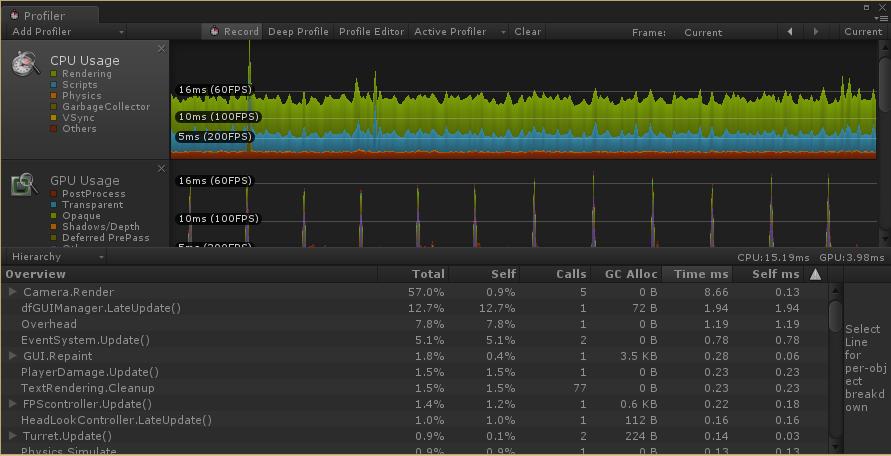This screenshot has height=456, width=891.
Task: Sort by the Total column header
Action: tap(413, 275)
